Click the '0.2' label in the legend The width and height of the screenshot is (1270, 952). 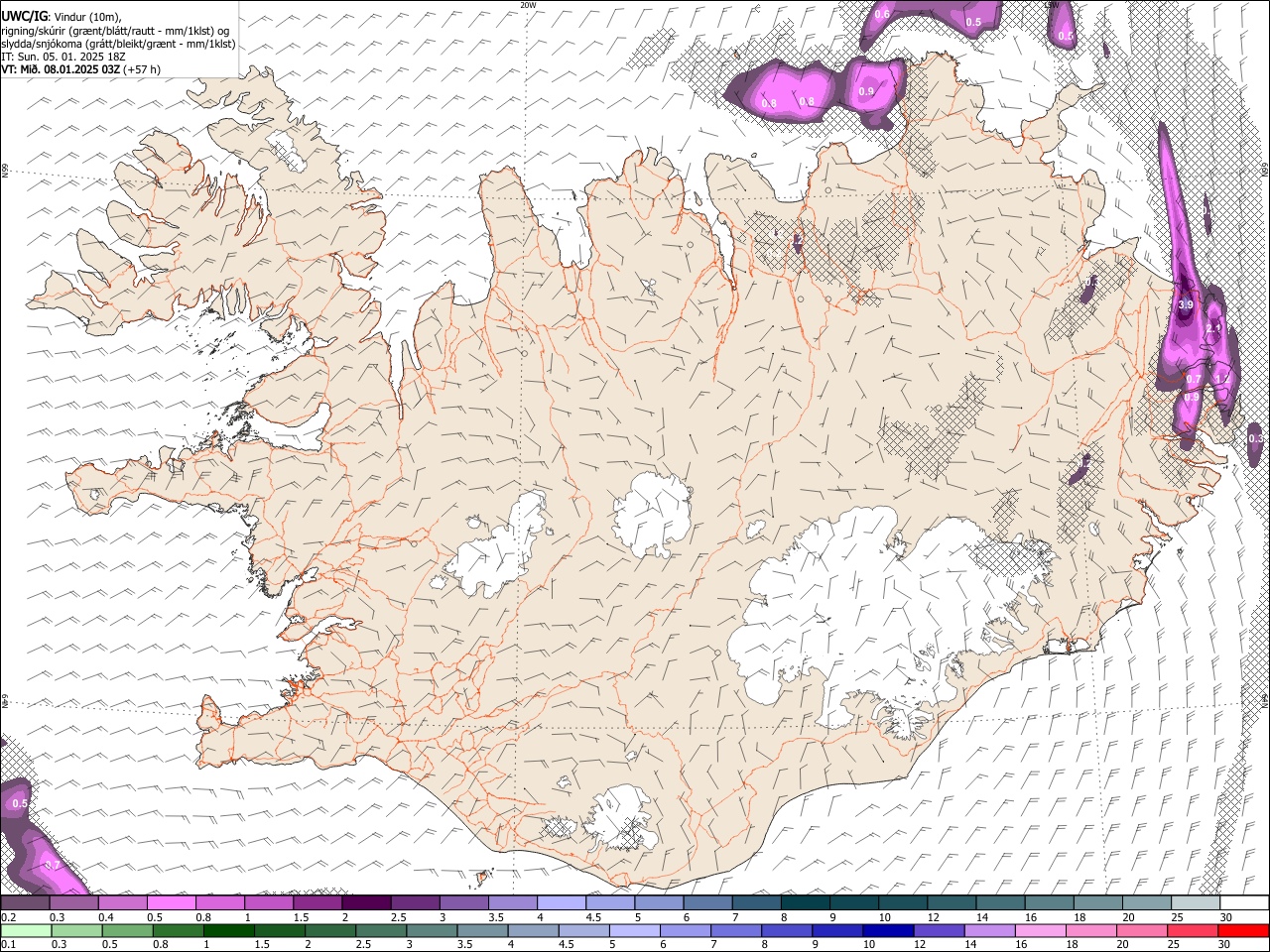click(8, 917)
